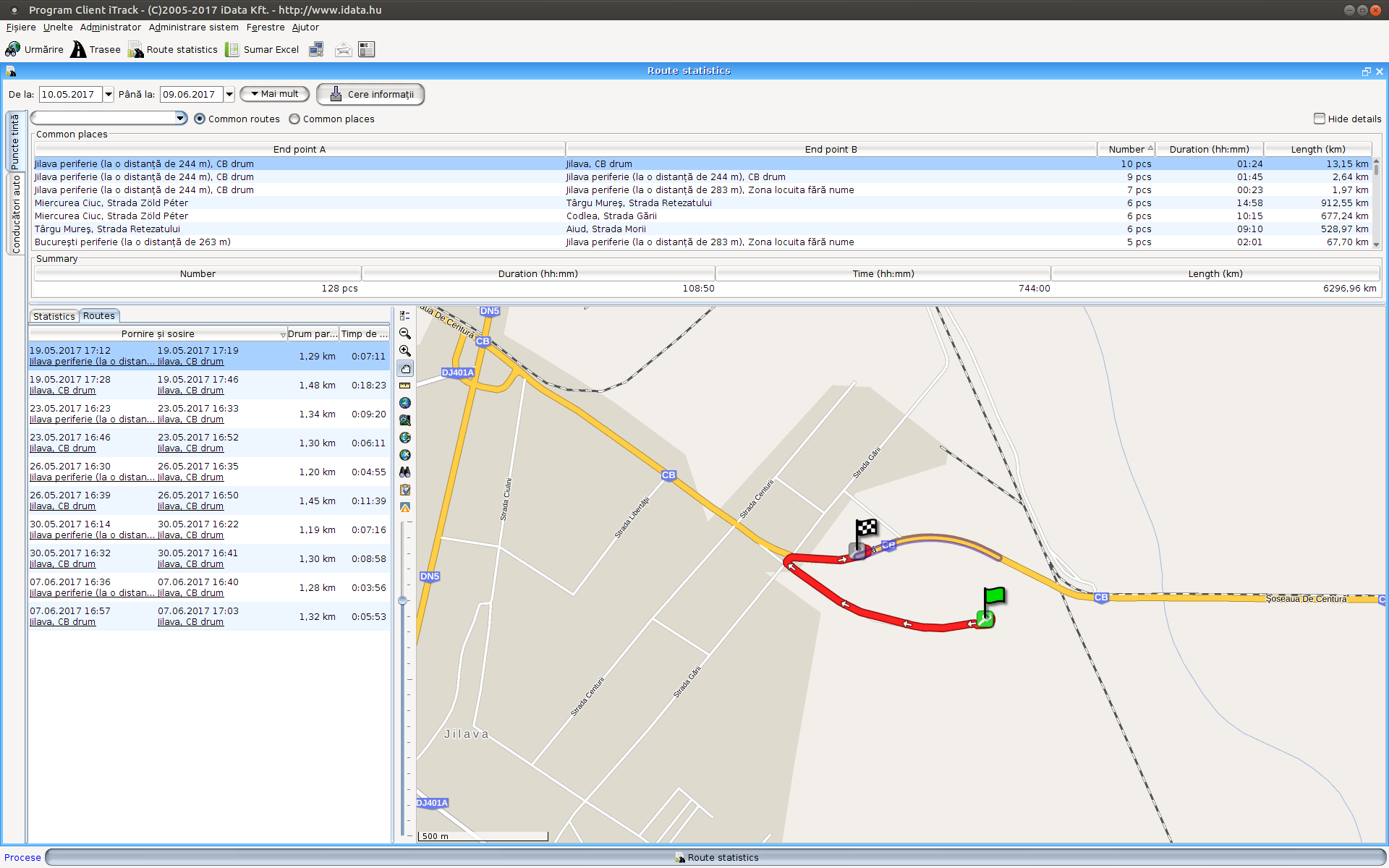Click the envelope message icon in toolbar
1389x868 pixels.
pos(343,50)
